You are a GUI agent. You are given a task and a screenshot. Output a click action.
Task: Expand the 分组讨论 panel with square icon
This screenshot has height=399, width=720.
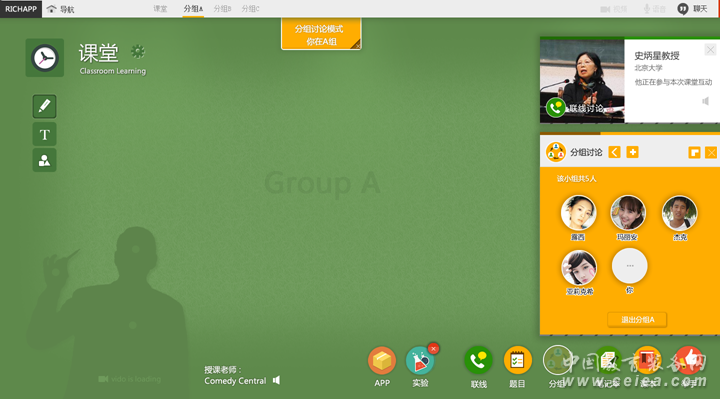(x=694, y=152)
